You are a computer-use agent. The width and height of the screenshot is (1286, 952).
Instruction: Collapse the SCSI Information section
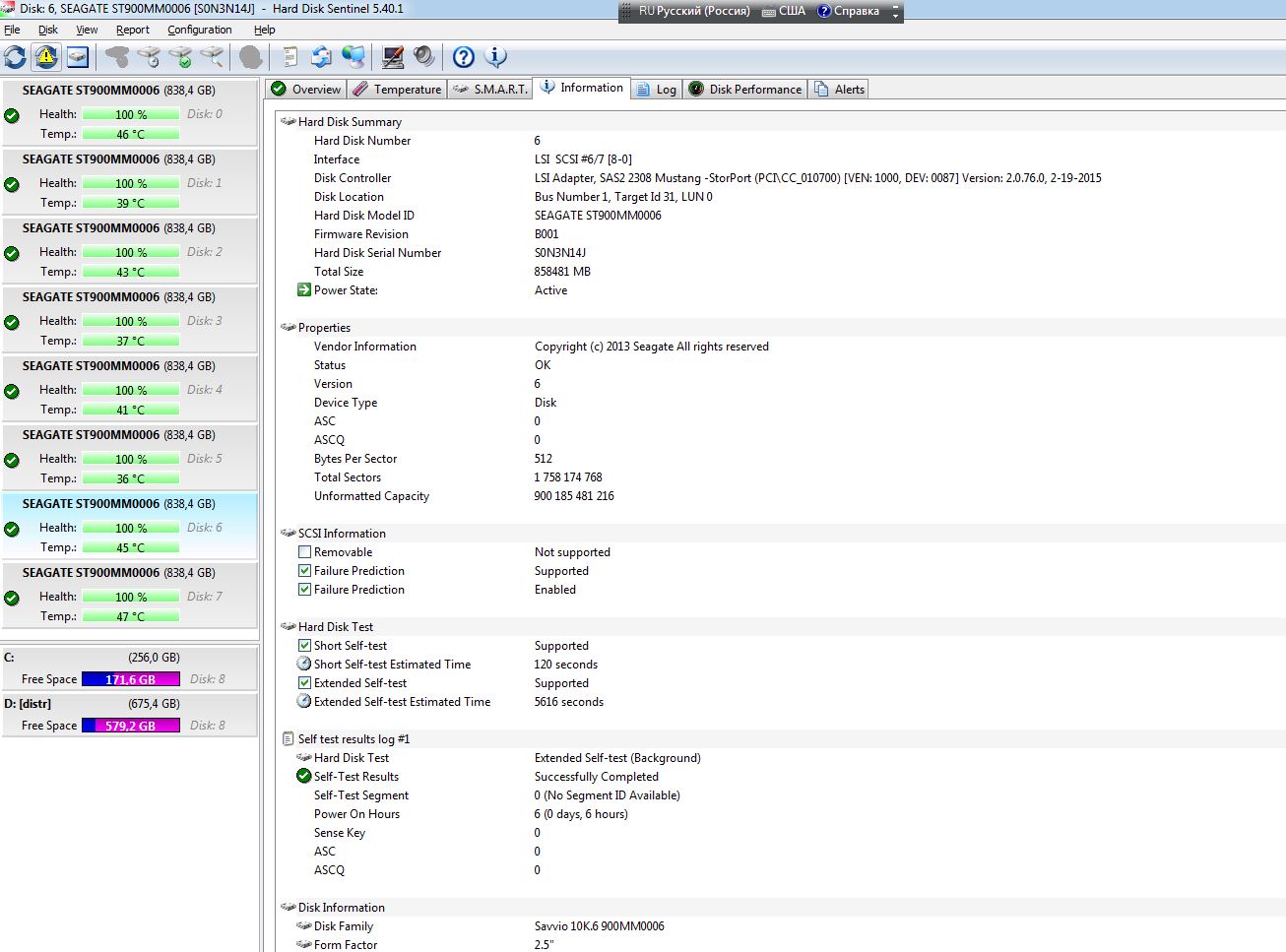(x=288, y=533)
